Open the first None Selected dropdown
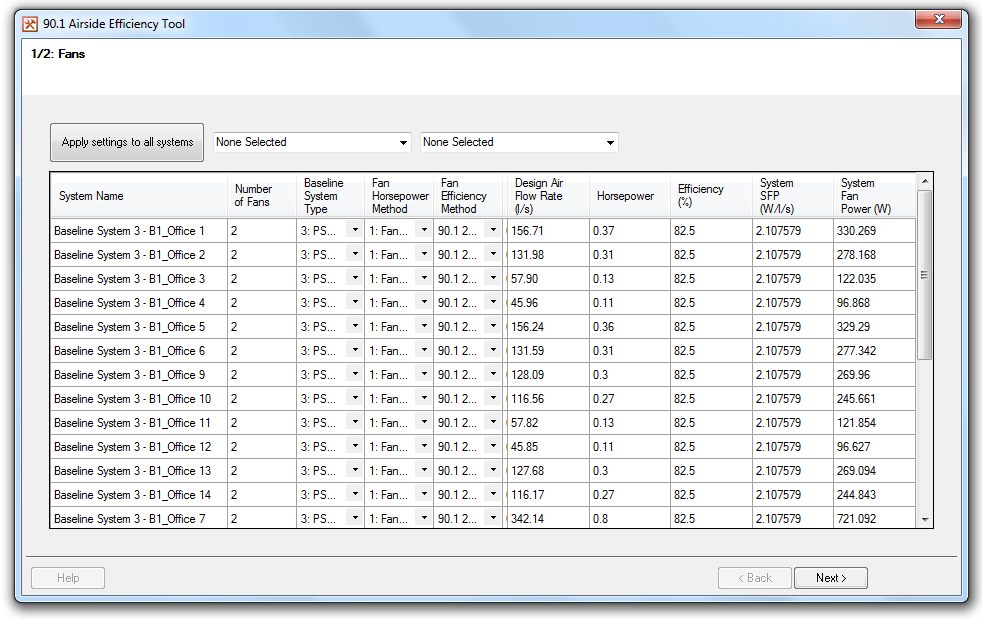Image resolution: width=982 pixels, height=619 pixels. 312,142
